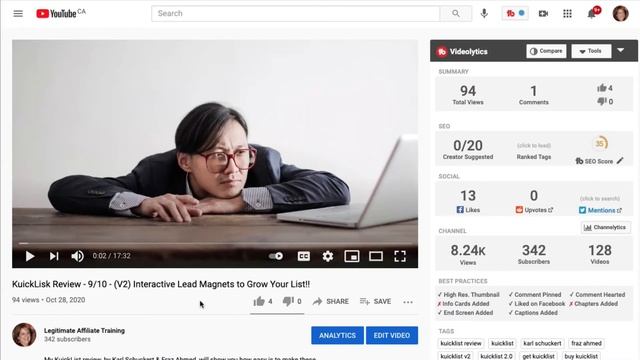Image resolution: width=640 pixels, height=360 pixels.
Task: Click the video progress bar
Action: click(x=215, y=244)
